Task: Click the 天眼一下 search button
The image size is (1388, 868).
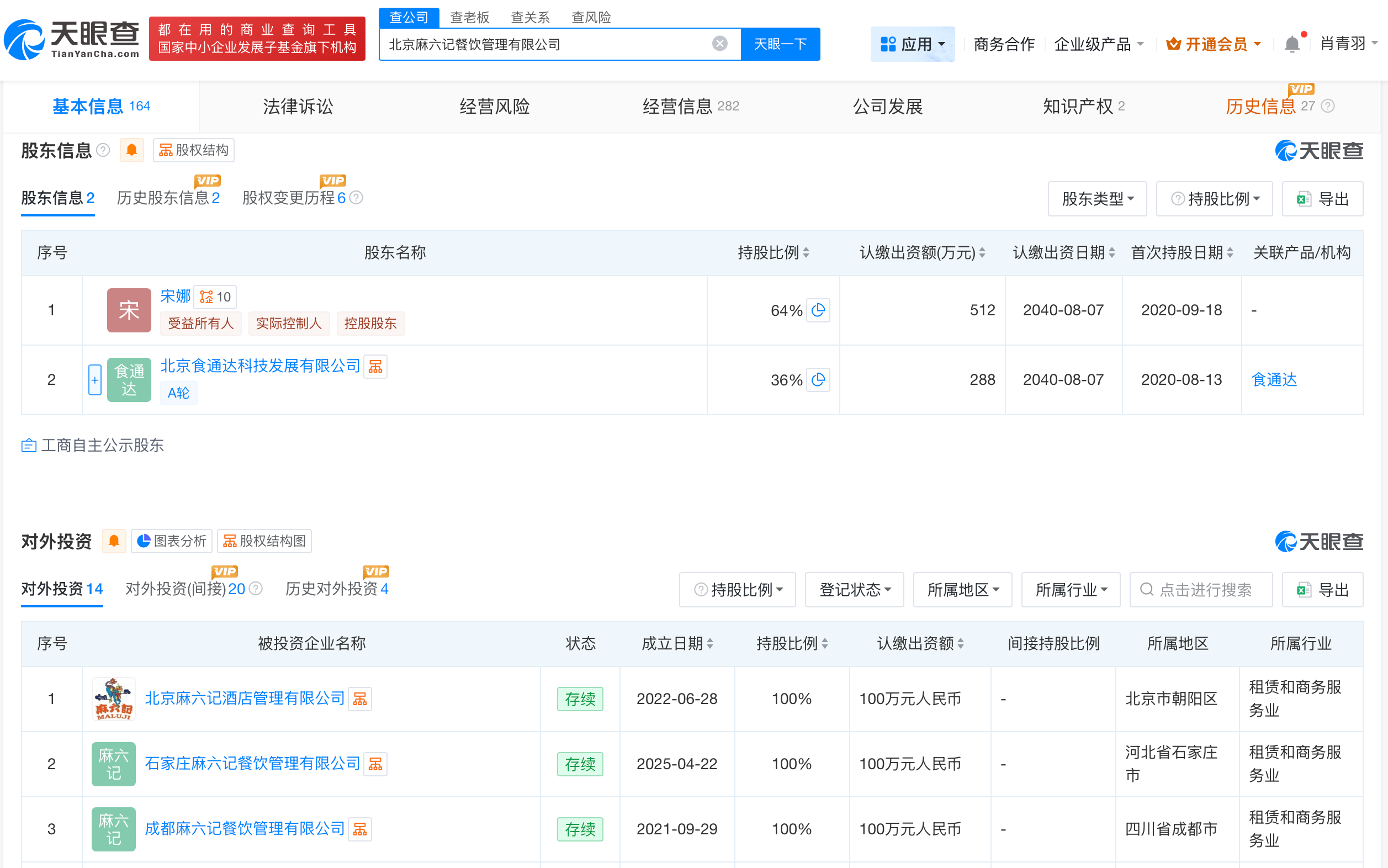Action: [781, 44]
